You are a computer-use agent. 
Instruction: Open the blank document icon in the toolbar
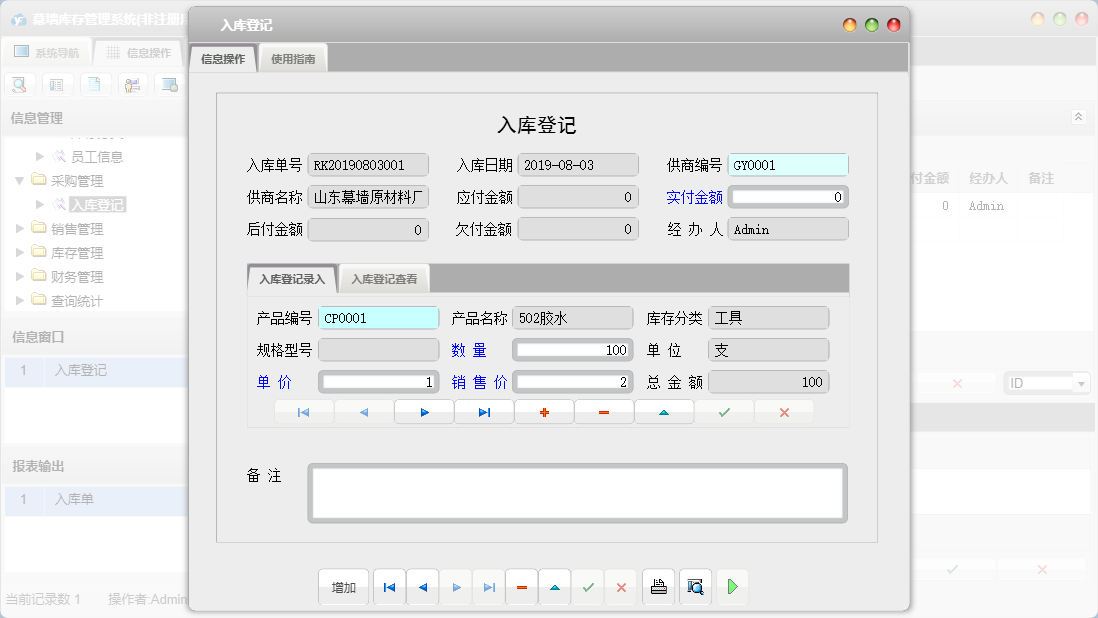(x=95, y=84)
